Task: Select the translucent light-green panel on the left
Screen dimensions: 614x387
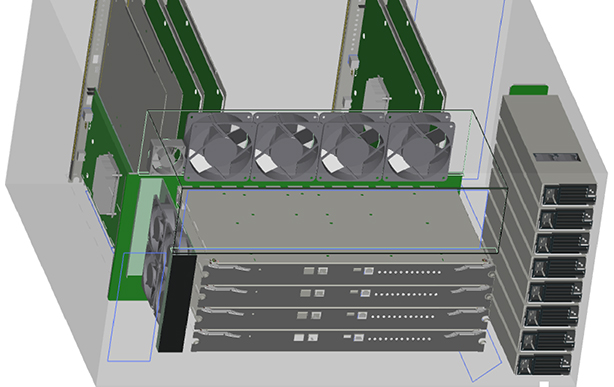Action: pos(141,227)
